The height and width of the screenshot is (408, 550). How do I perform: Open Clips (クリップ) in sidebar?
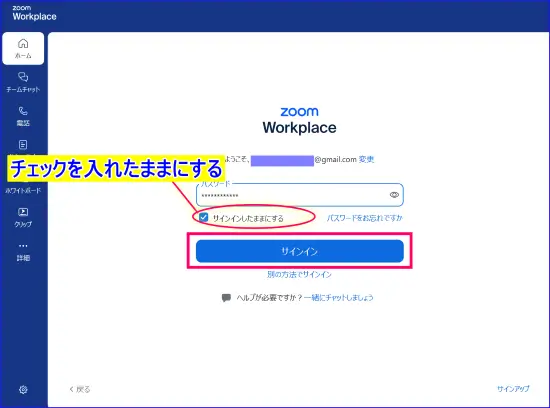pyautogui.click(x=23, y=218)
